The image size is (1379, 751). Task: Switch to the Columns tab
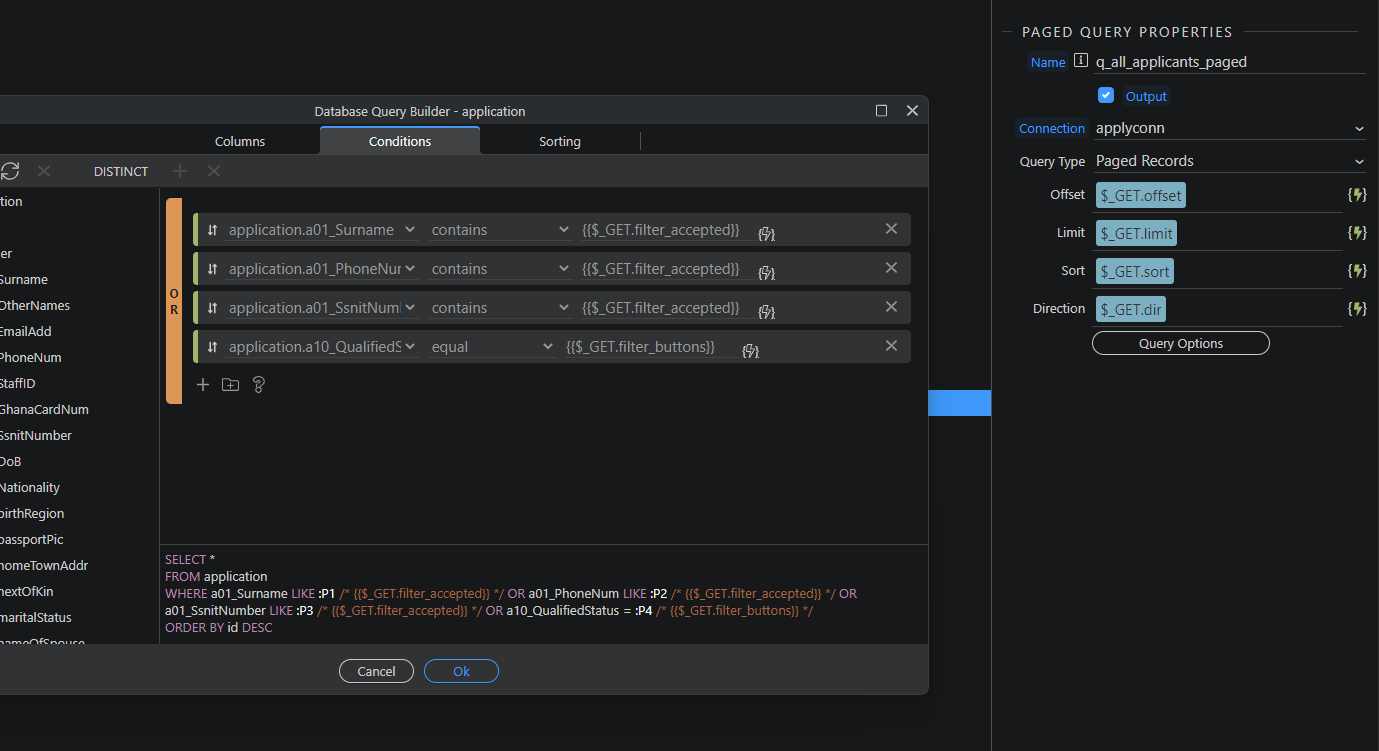(240, 141)
